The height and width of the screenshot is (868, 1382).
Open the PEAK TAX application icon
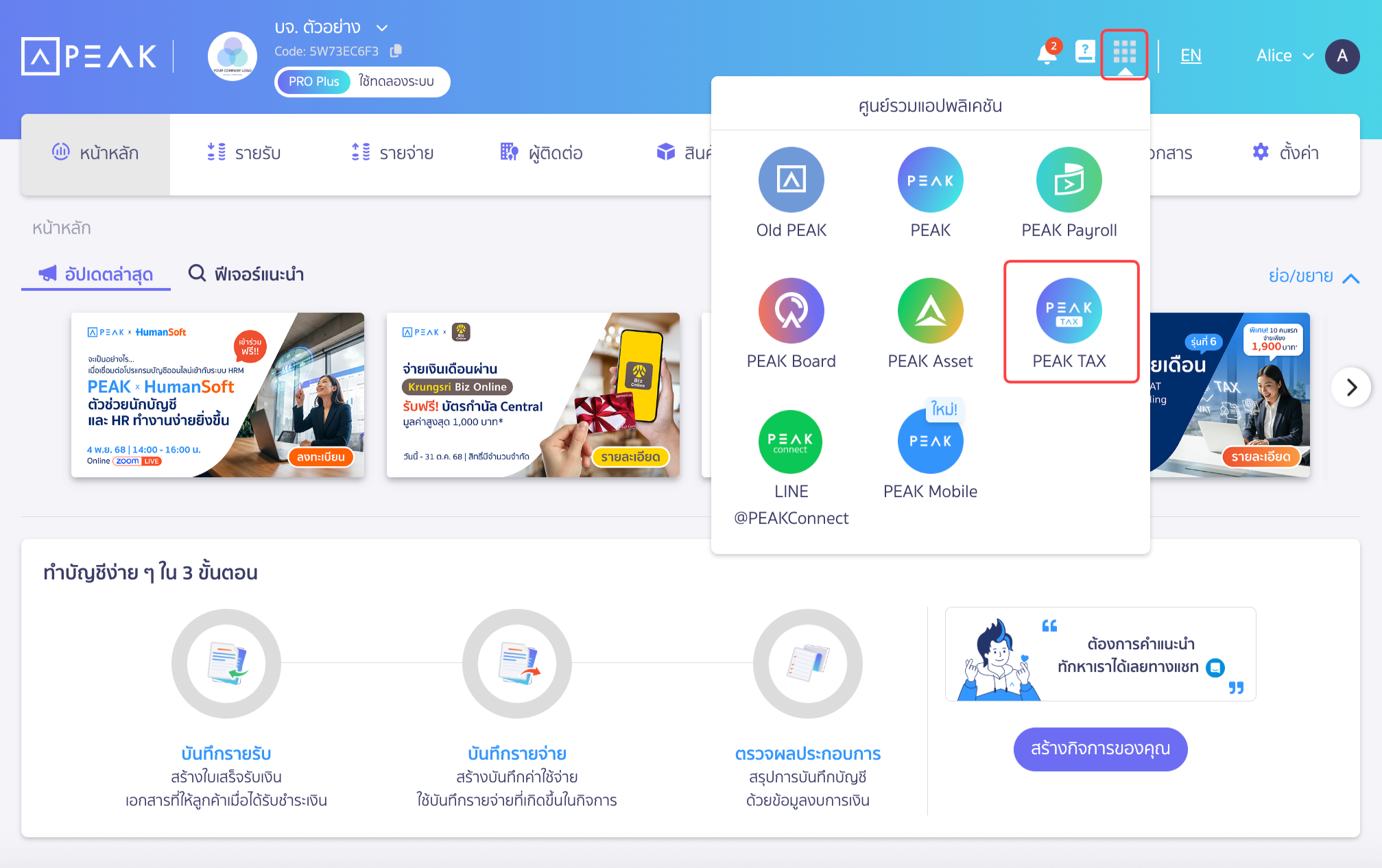pyautogui.click(x=1069, y=311)
